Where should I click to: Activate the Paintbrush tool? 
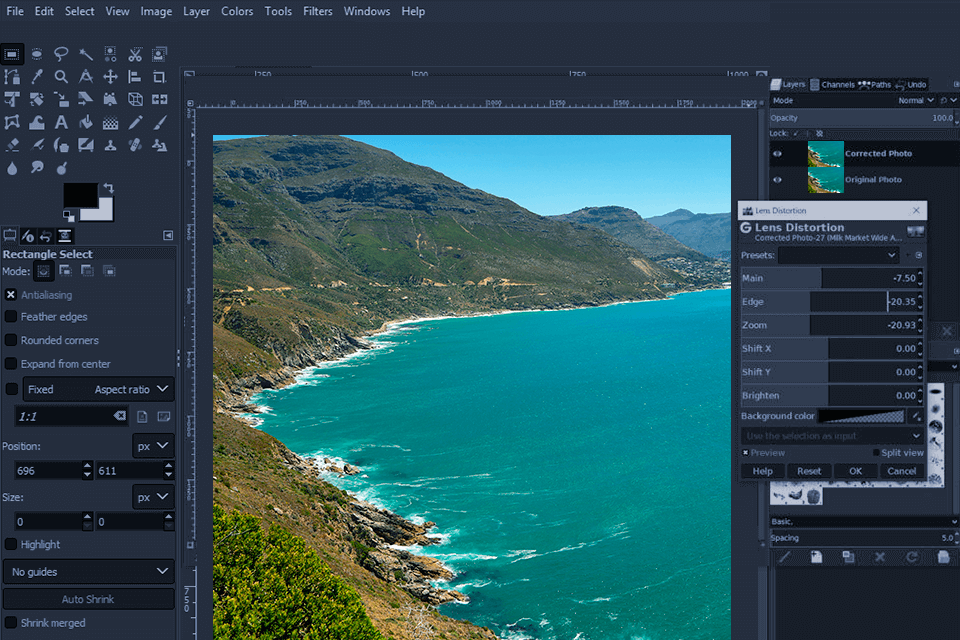click(157, 122)
